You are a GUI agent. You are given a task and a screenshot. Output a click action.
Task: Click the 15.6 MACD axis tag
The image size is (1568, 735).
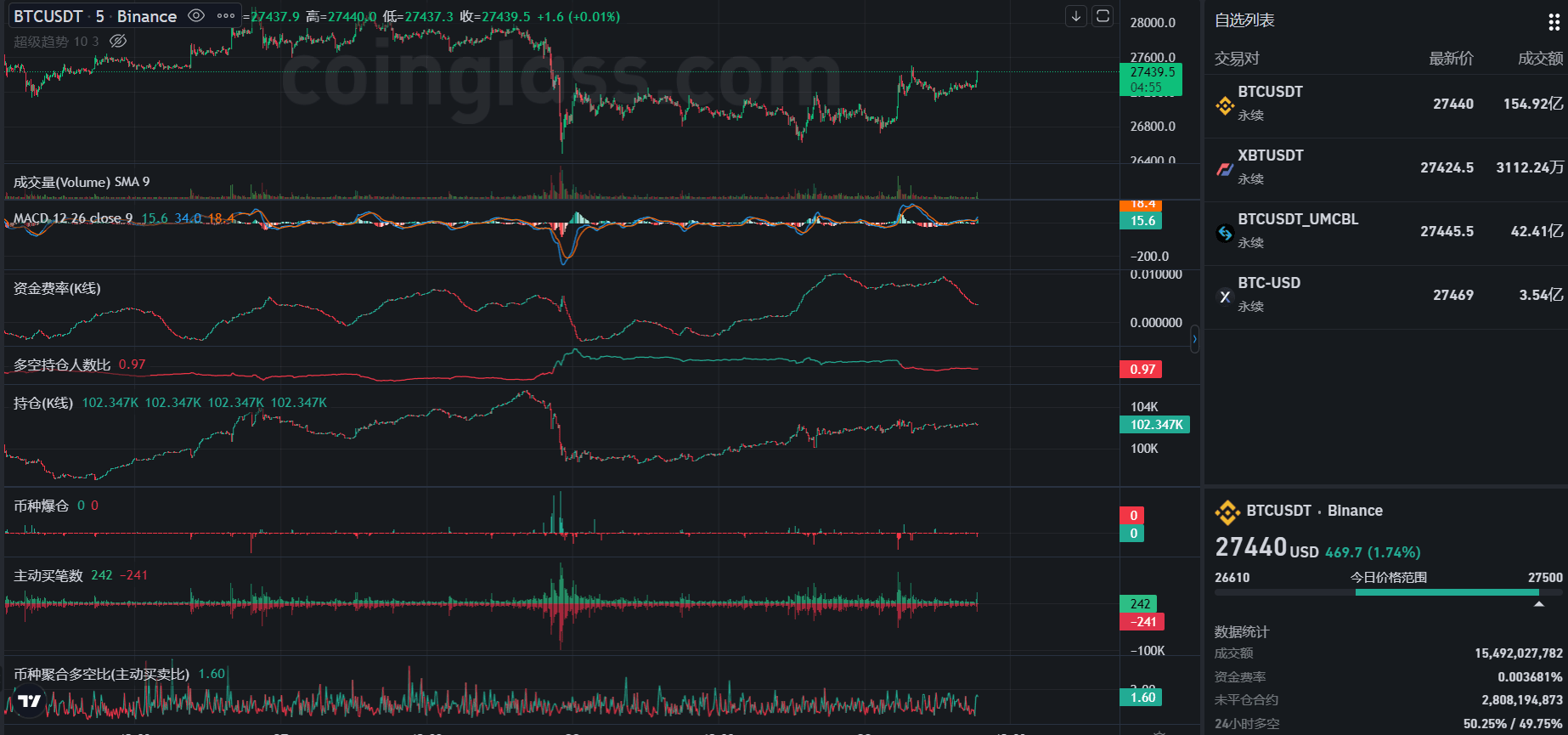tap(1141, 221)
